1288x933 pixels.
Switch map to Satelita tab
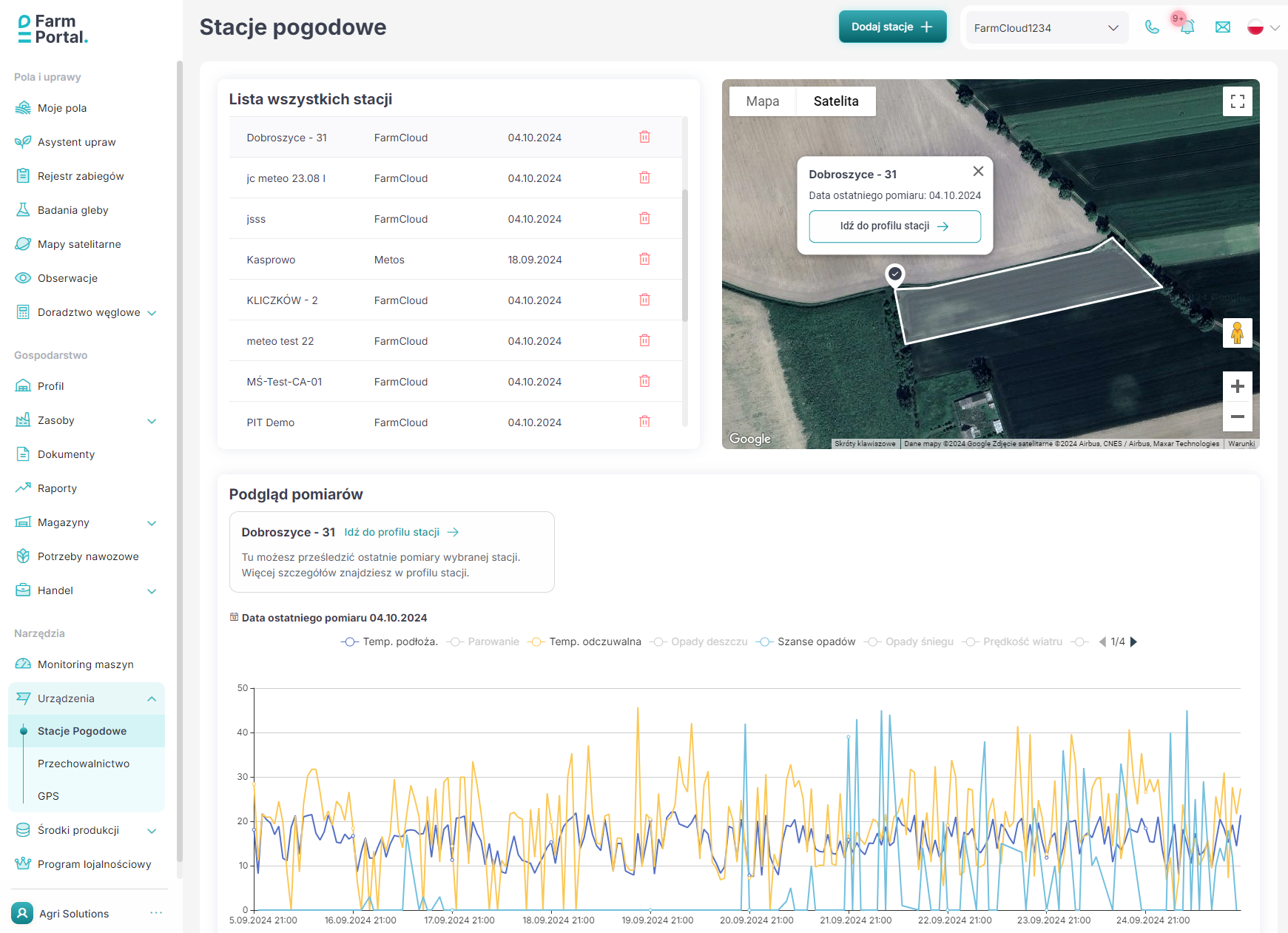[x=836, y=101]
